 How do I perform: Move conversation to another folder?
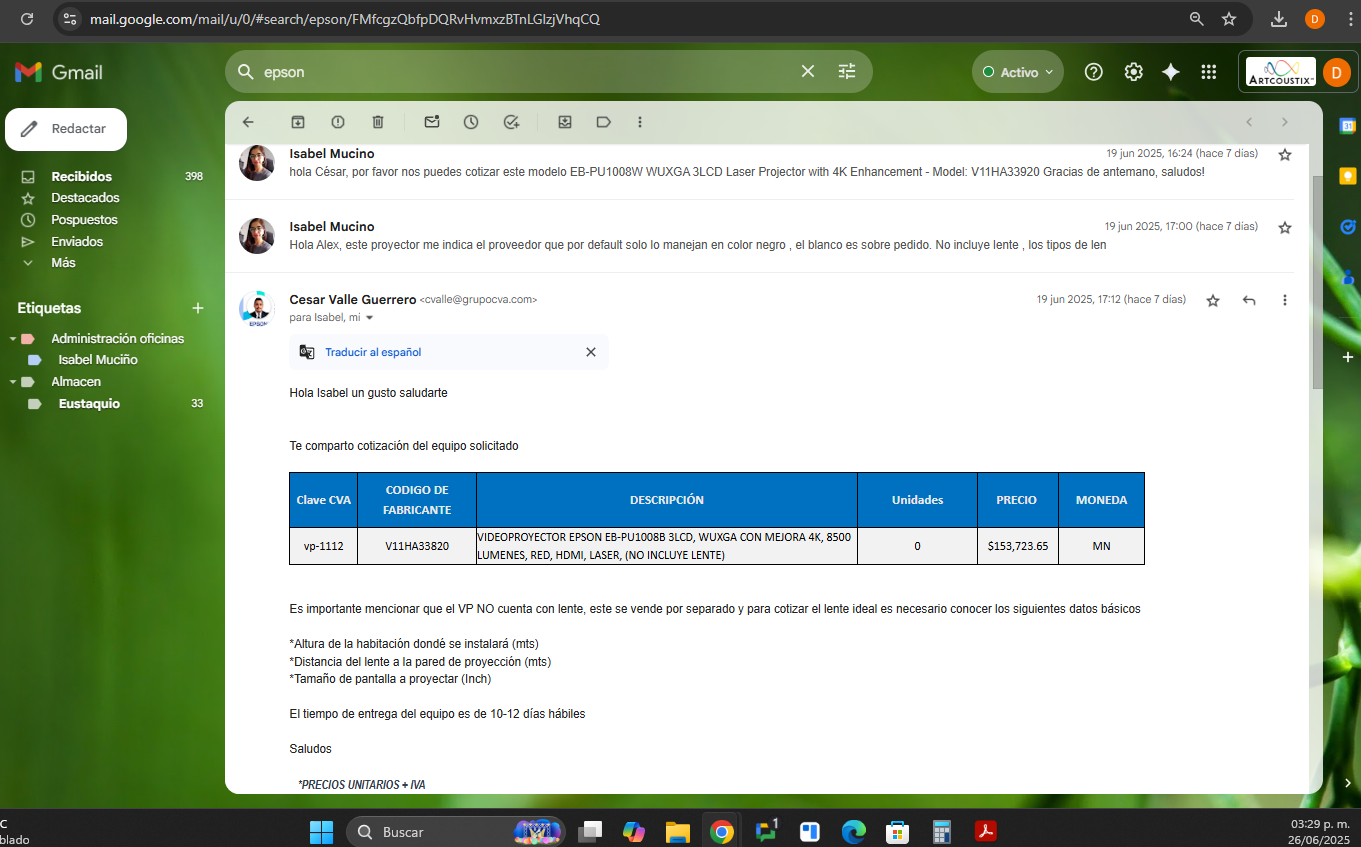(x=565, y=122)
